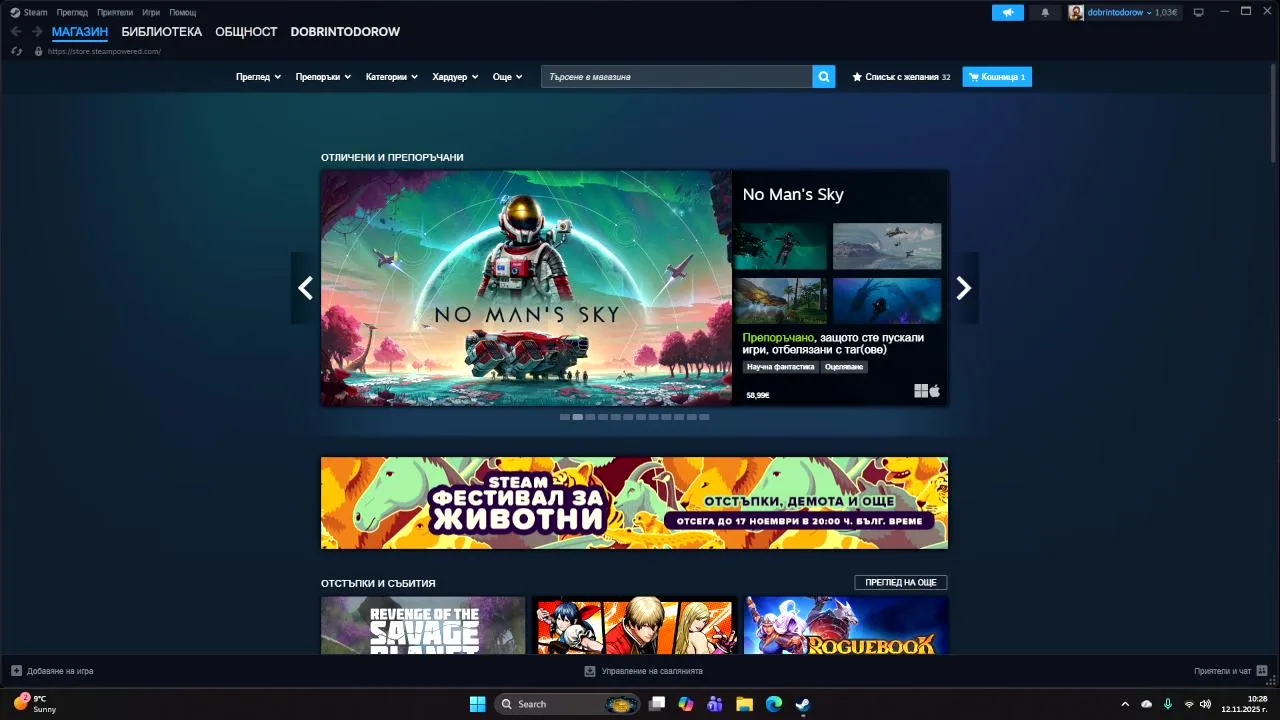Click the Оцеляване tag
The width and height of the screenshot is (1280, 720).
pos(844,367)
